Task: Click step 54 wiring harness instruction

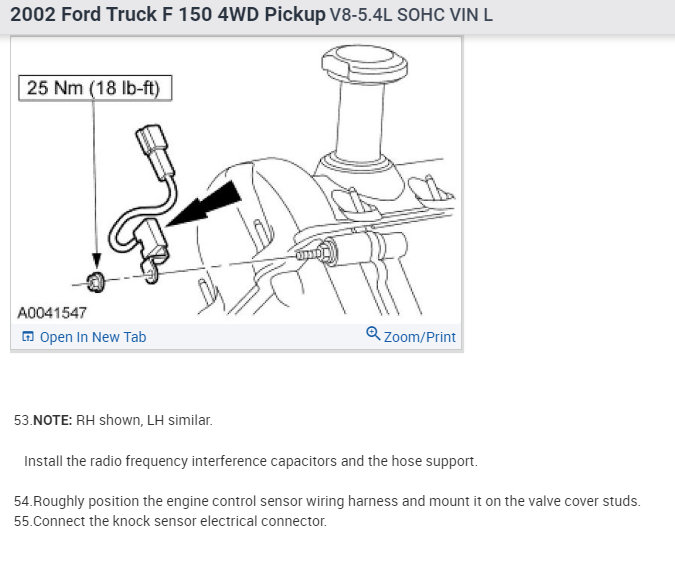Action: 327,501
